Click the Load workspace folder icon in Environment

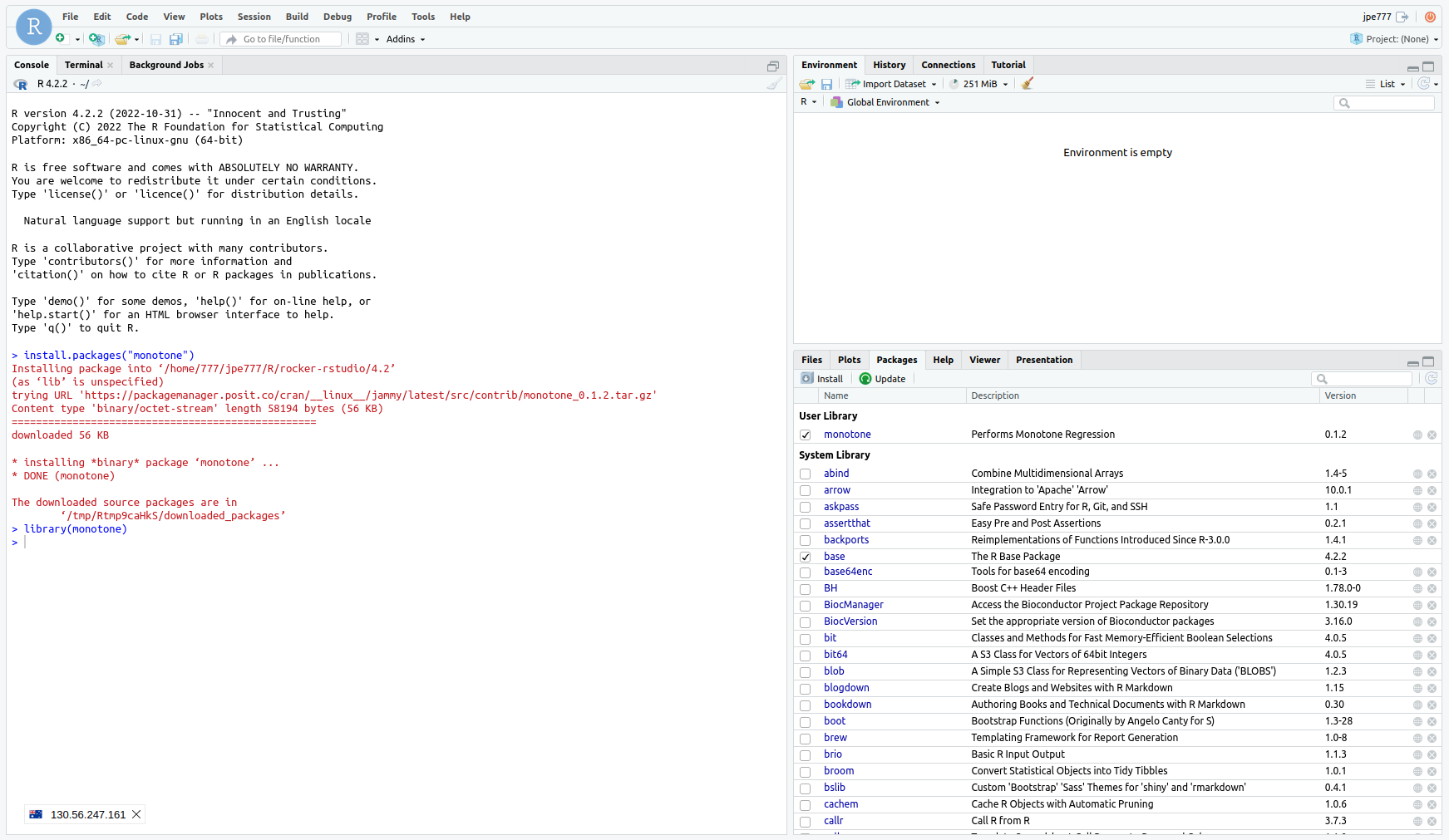click(806, 84)
